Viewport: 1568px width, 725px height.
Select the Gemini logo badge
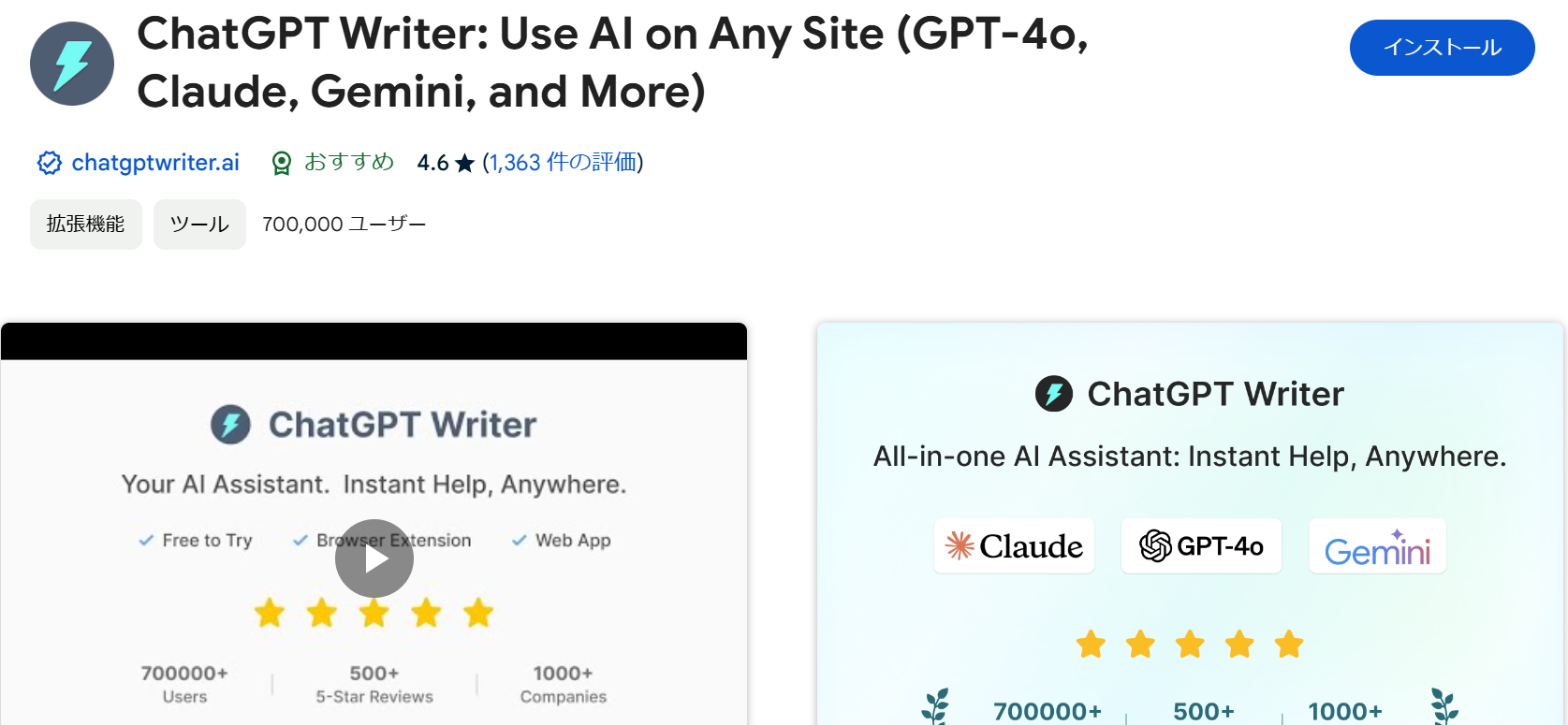(1377, 546)
